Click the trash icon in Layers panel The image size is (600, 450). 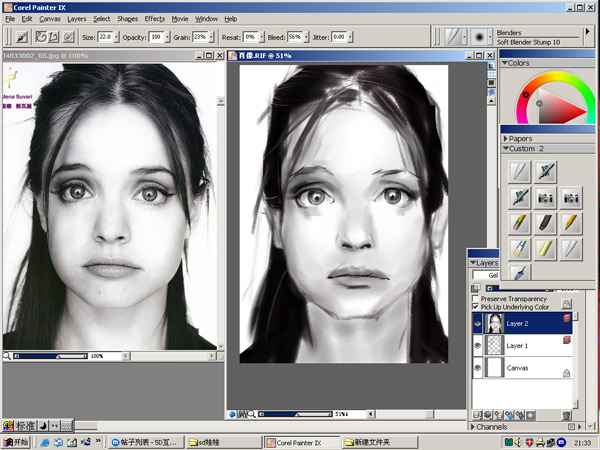566,415
